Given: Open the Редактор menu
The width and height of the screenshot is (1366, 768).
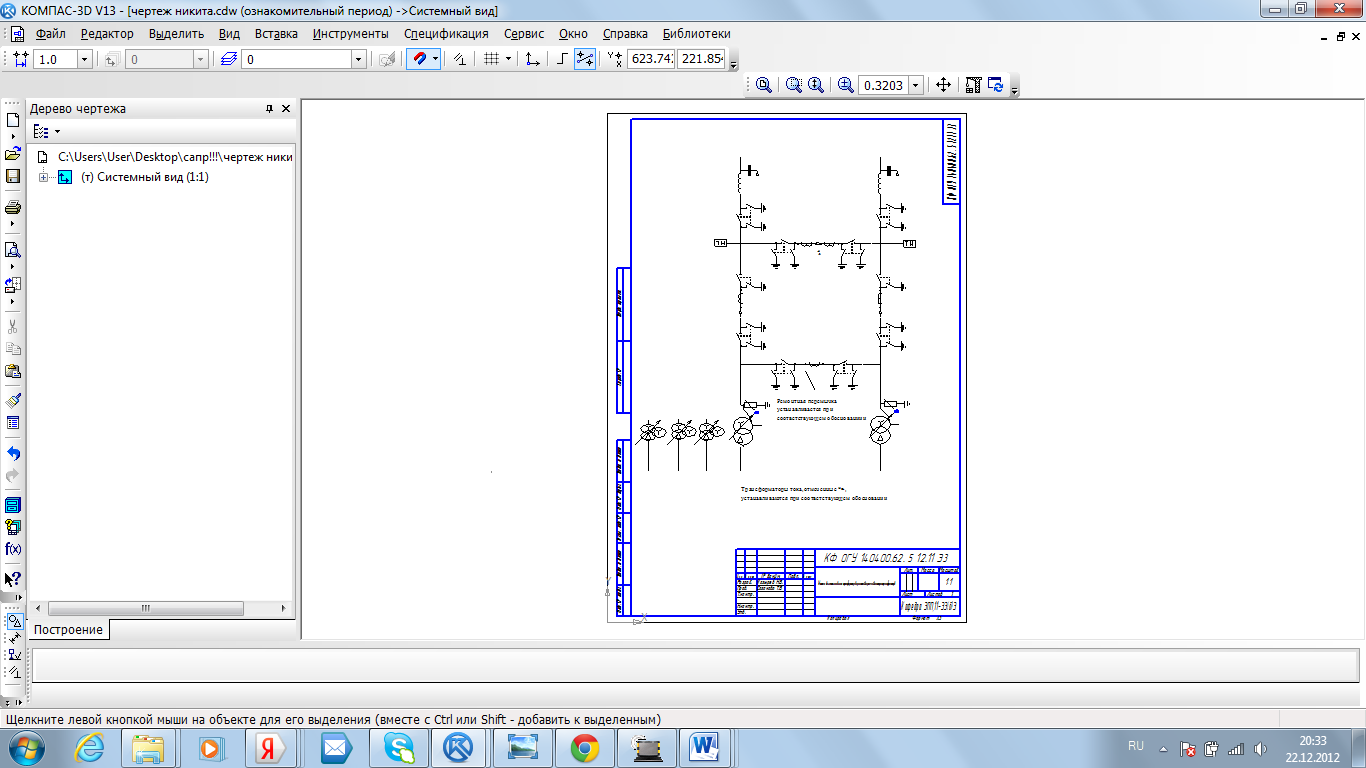Looking at the screenshot, I should (x=107, y=34).
